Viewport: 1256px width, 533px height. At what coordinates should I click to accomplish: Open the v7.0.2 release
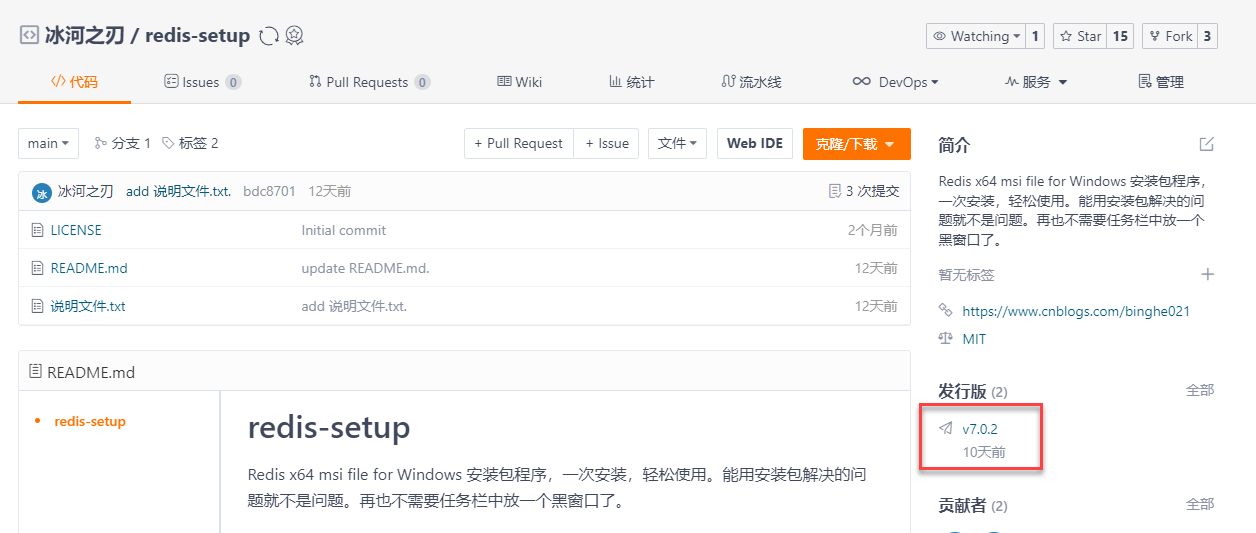click(x=980, y=429)
